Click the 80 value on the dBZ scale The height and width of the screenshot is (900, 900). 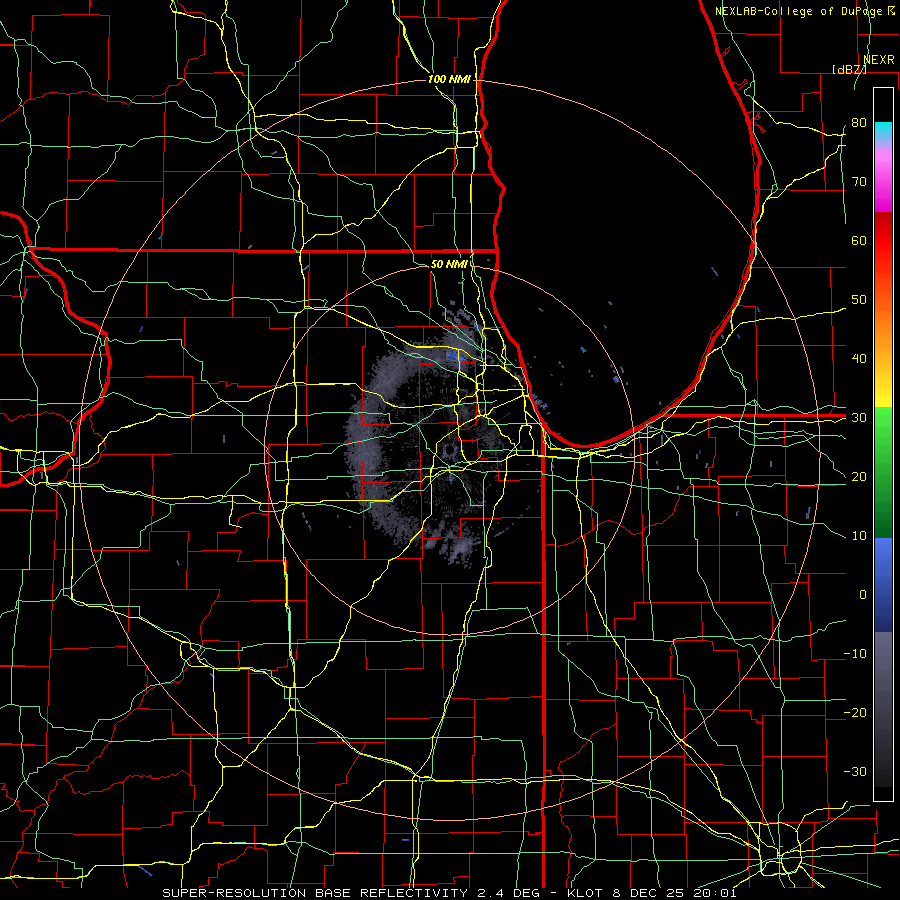(859, 122)
